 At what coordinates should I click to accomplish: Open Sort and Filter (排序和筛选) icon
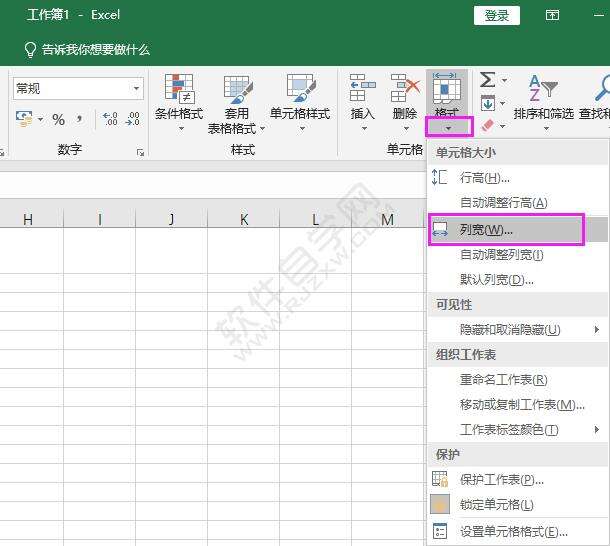pos(543,88)
